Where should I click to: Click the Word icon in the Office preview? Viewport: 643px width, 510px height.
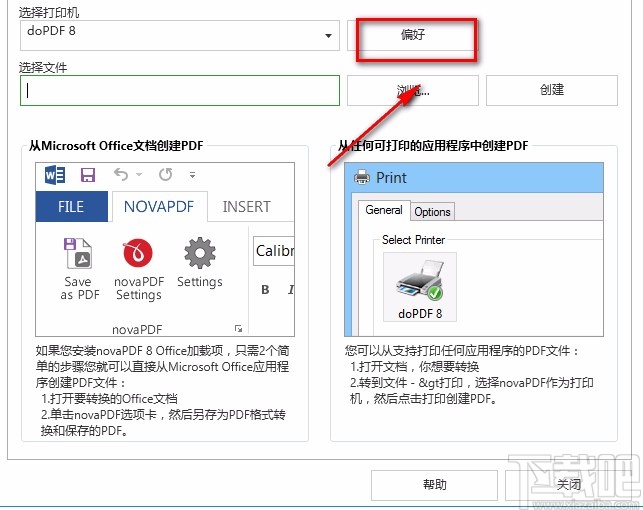pos(55,175)
